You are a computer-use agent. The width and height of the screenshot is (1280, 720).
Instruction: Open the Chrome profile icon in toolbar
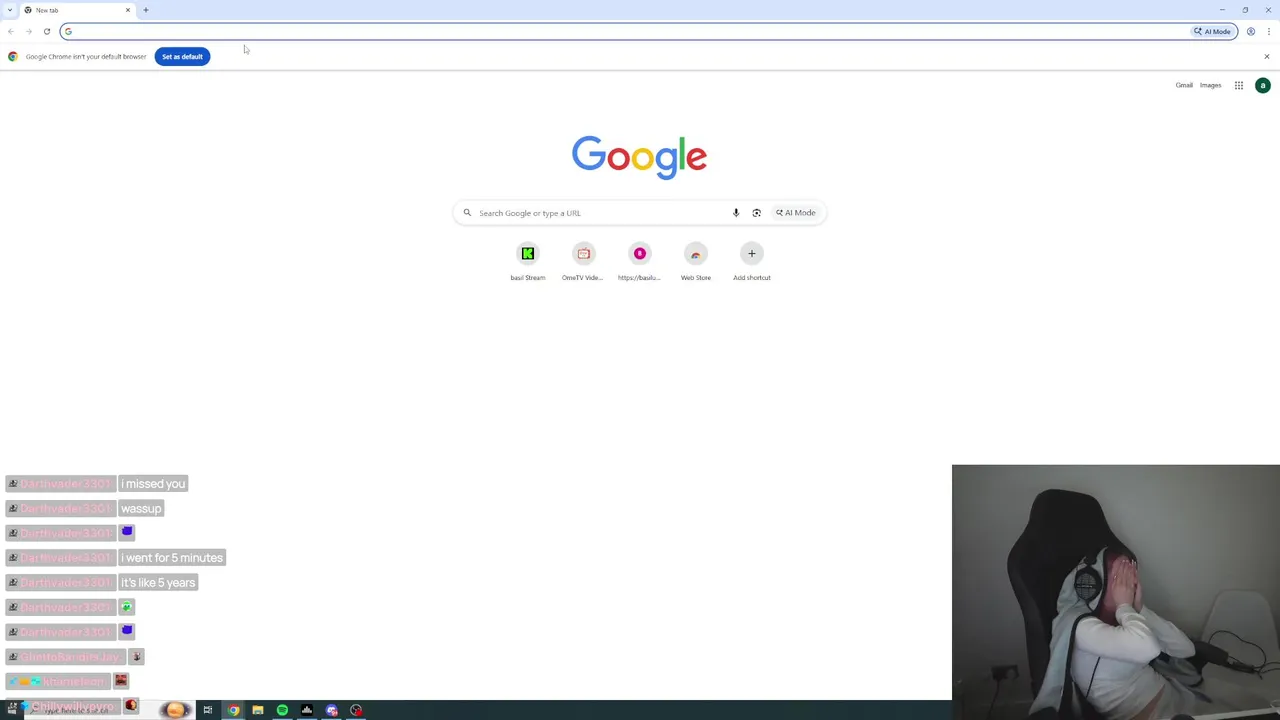[1251, 31]
